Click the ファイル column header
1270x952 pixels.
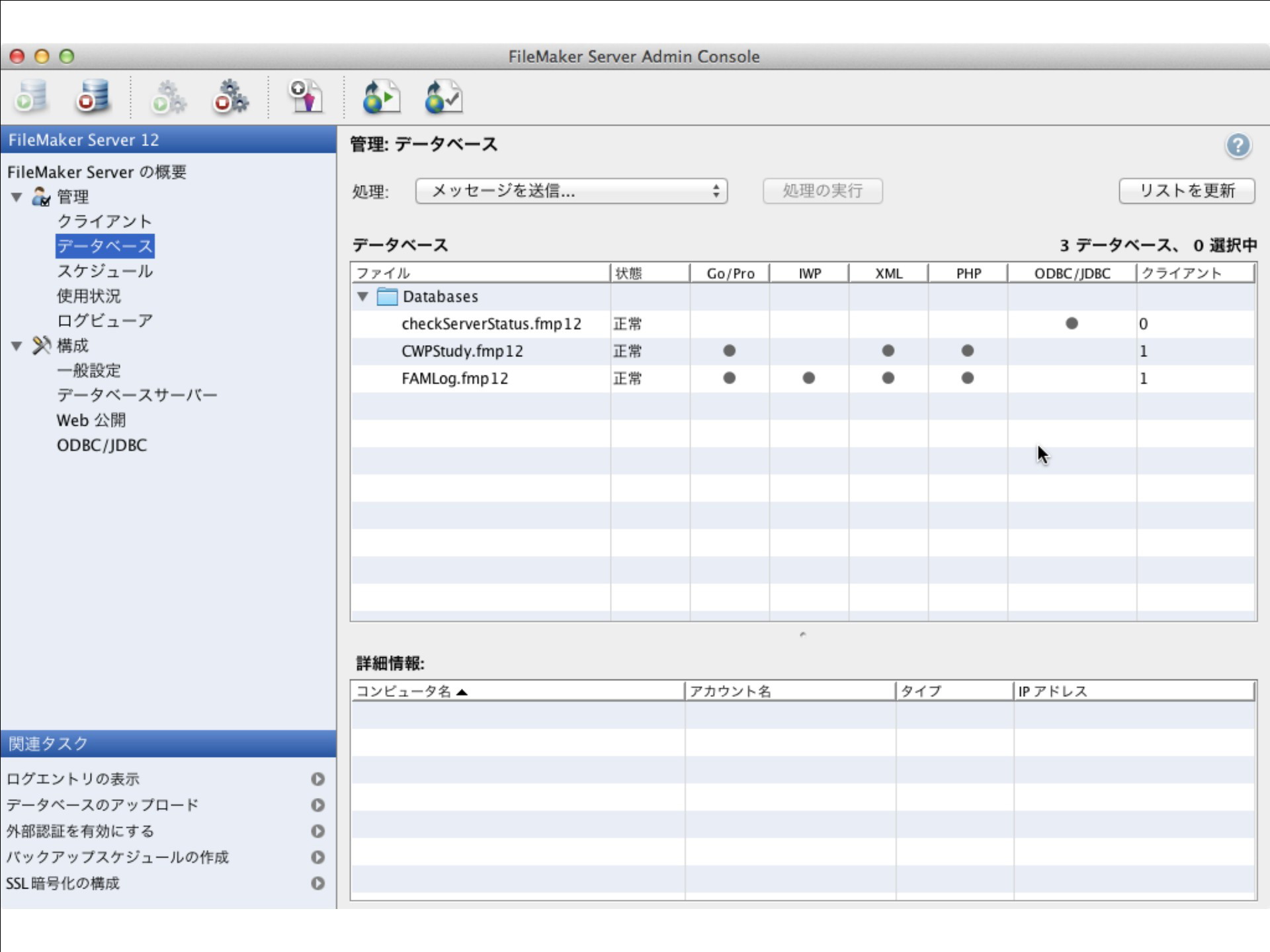tap(480, 273)
